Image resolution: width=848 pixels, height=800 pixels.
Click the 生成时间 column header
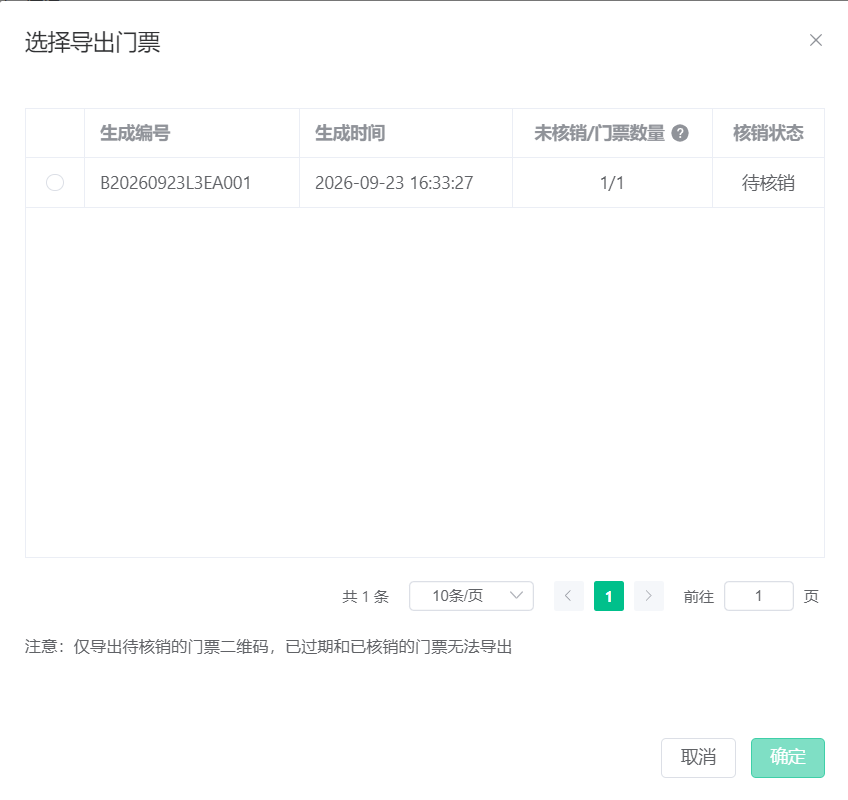[x=406, y=133]
